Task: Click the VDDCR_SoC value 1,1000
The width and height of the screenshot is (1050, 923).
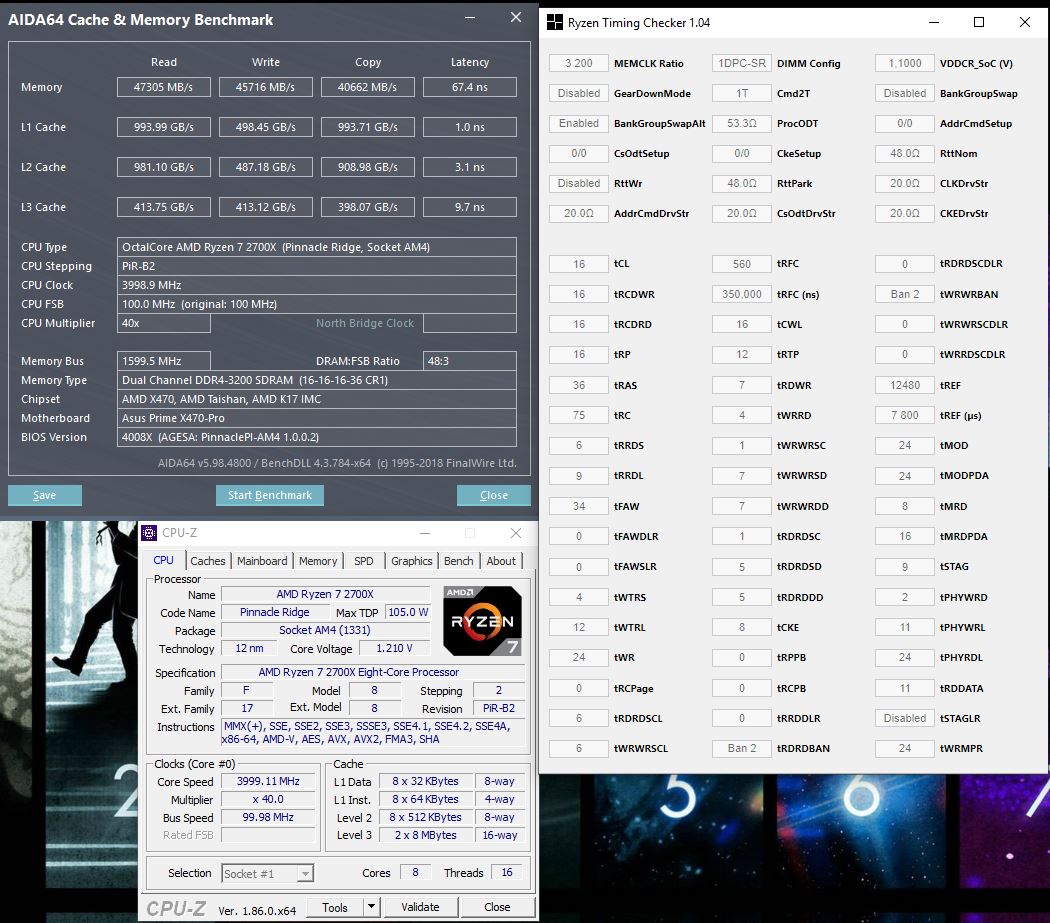Action: 905,63
